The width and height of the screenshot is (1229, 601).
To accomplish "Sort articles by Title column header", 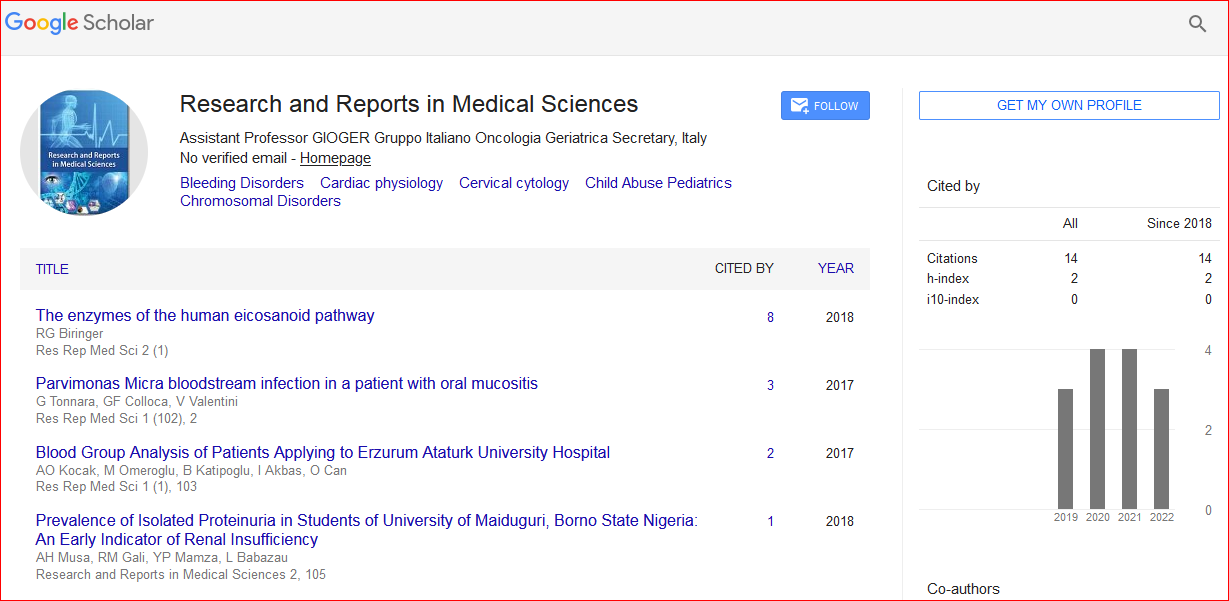I will [52, 269].
